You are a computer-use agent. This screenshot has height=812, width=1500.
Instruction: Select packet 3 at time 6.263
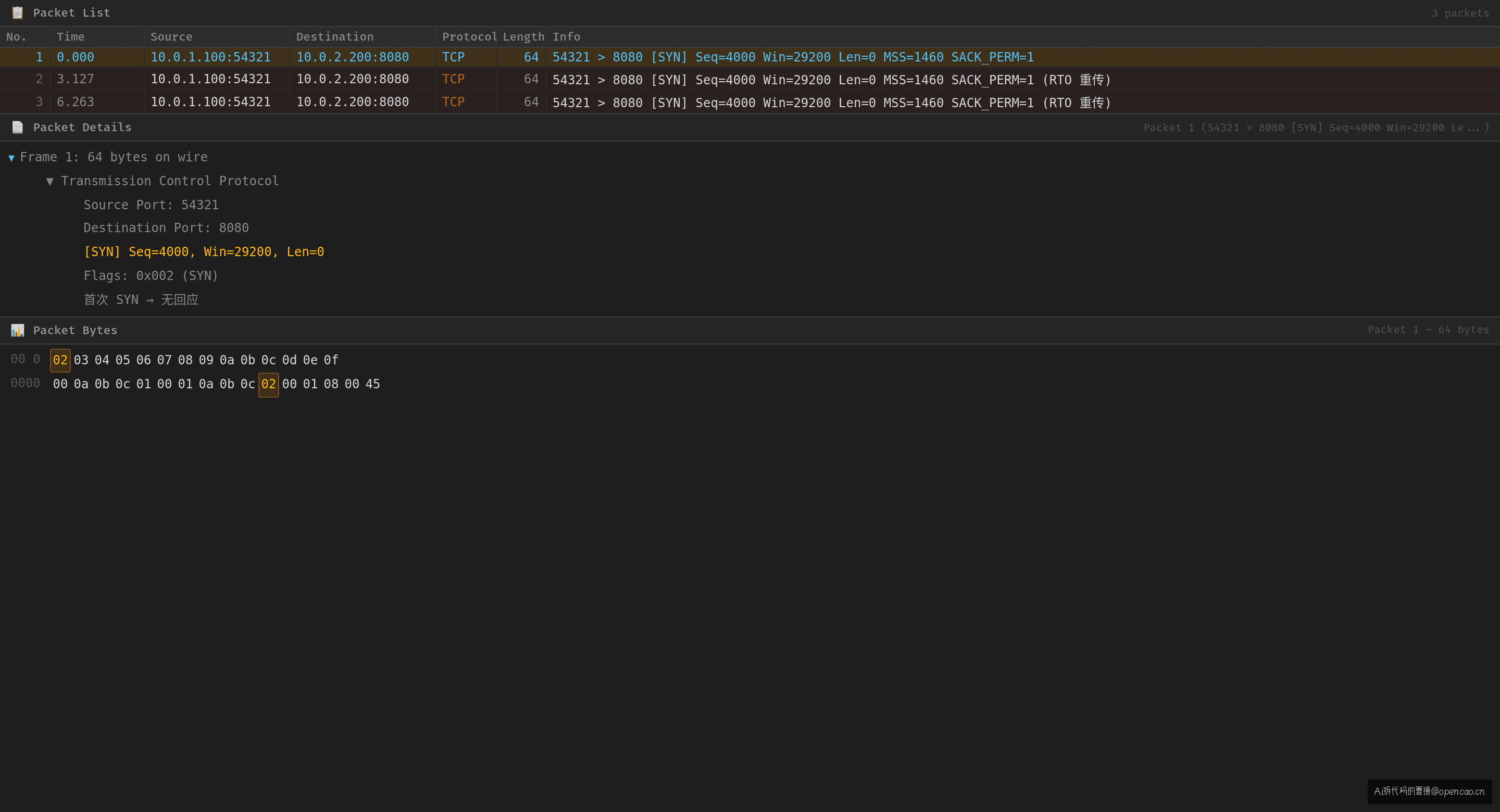tap(750, 102)
